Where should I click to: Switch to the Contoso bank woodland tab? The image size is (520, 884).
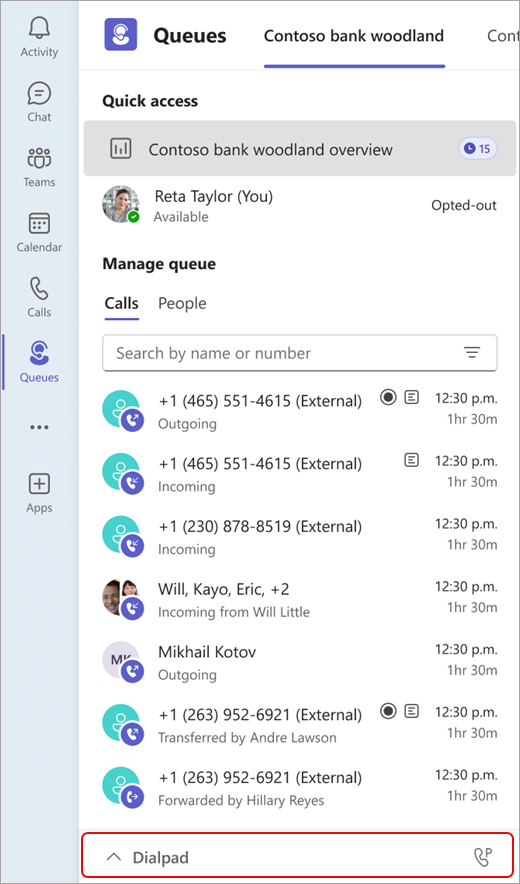pyautogui.click(x=354, y=36)
